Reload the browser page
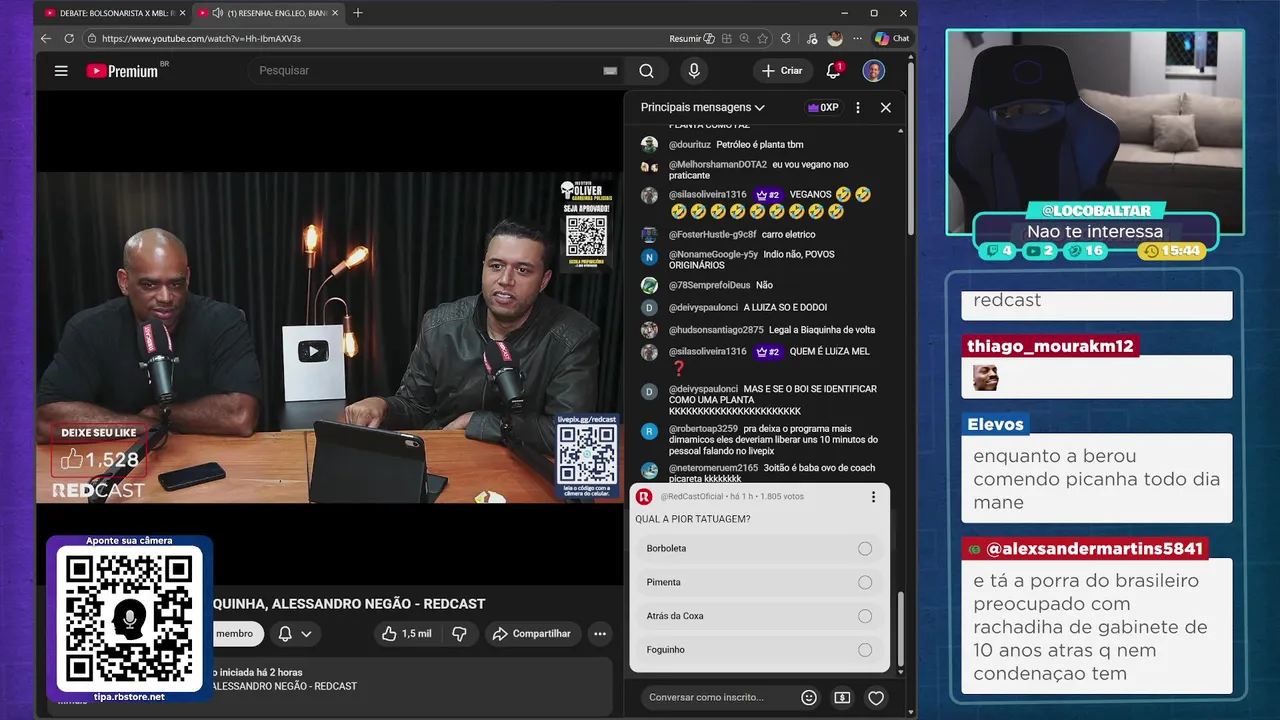This screenshot has width=1280, height=720. (x=69, y=38)
